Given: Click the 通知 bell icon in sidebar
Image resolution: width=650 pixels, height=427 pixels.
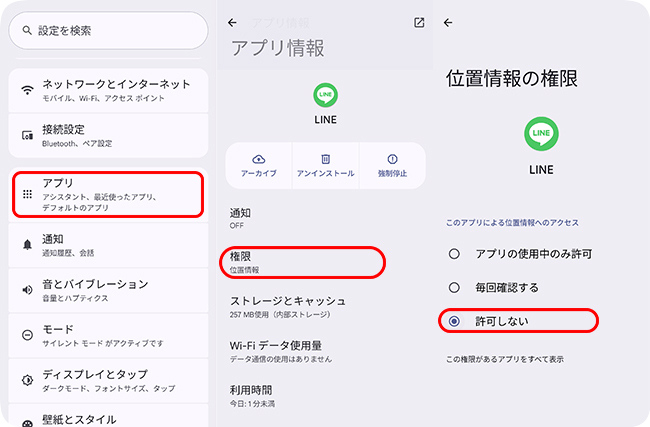Looking at the screenshot, I should 27,245.
